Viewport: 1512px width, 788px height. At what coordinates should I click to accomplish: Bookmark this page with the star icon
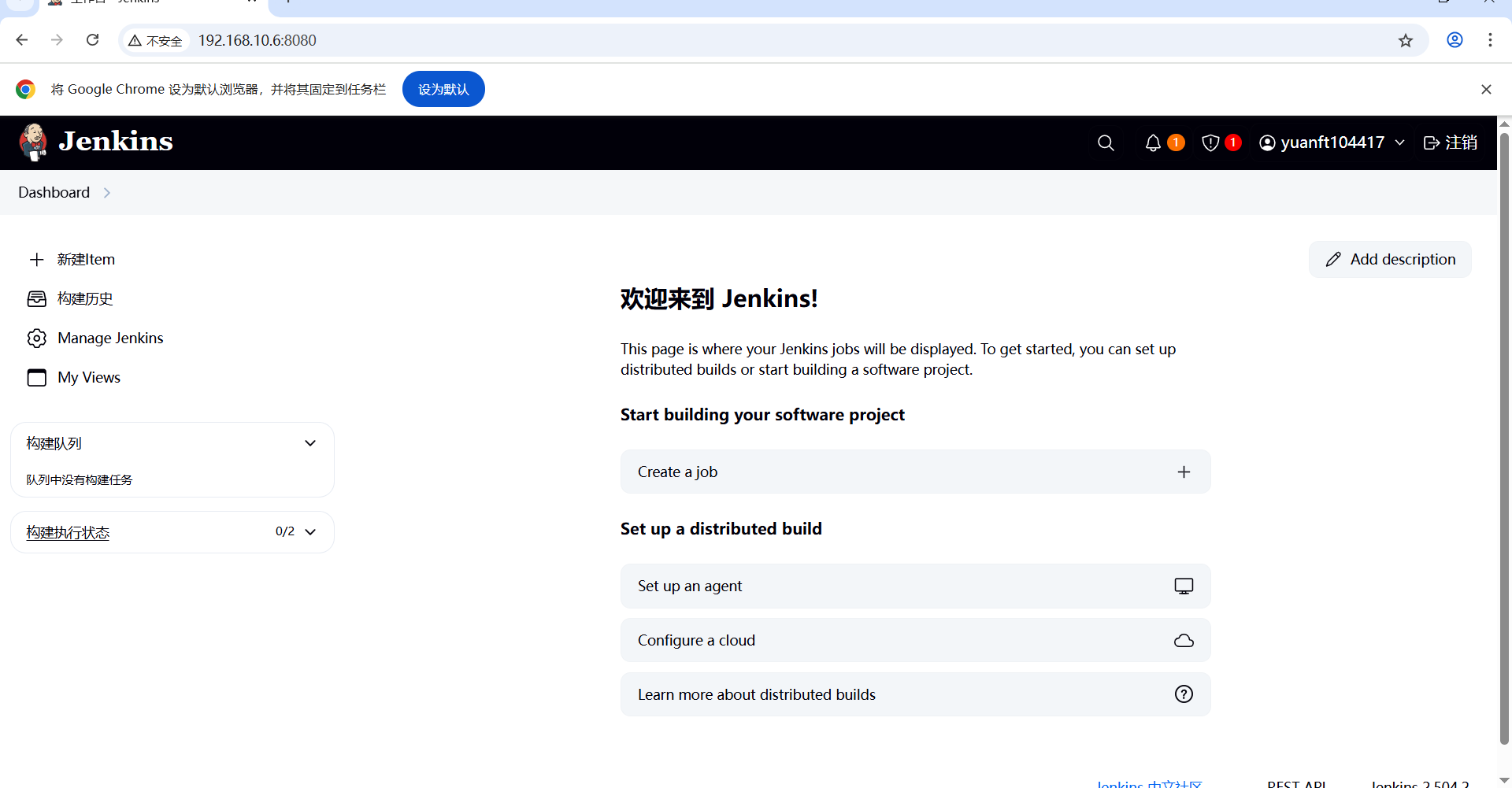(1406, 40)
